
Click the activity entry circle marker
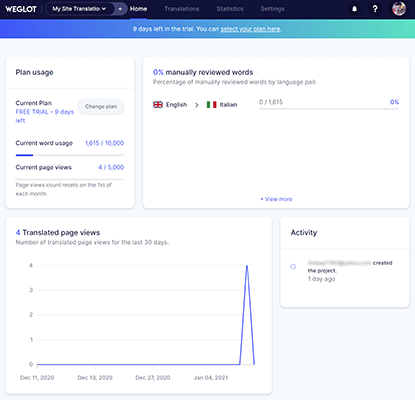point(293,266)
